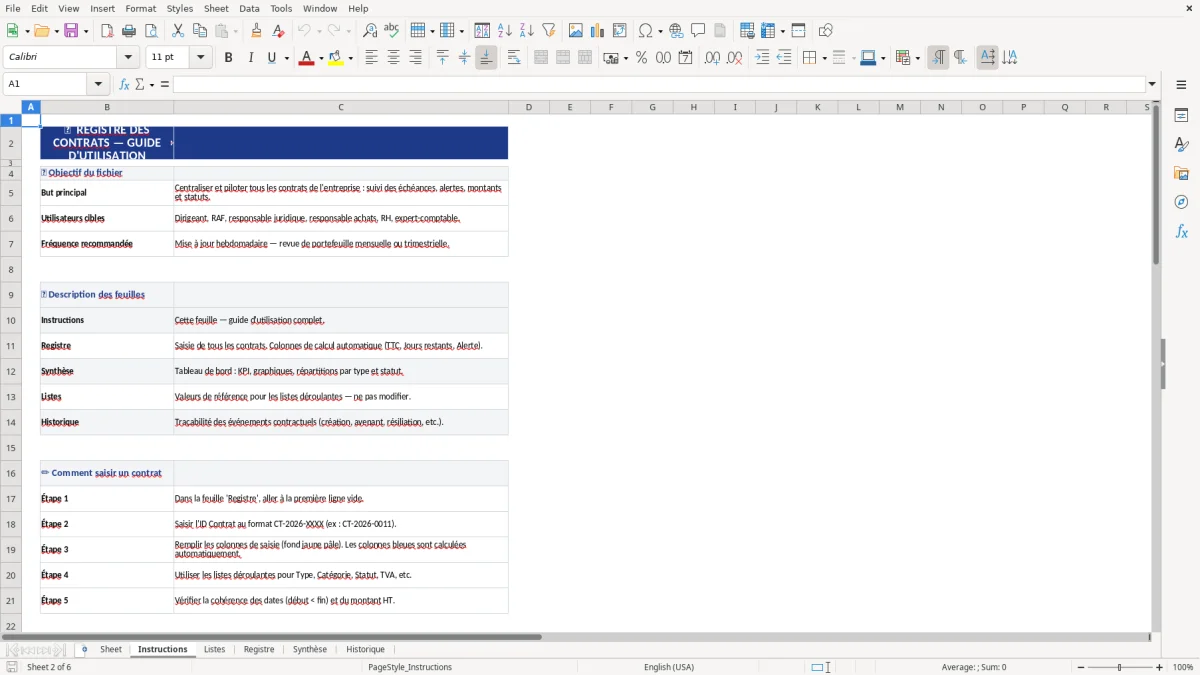Toggle Underline formatting
The width and height of the screenshot is (1200, 675).
271,58
